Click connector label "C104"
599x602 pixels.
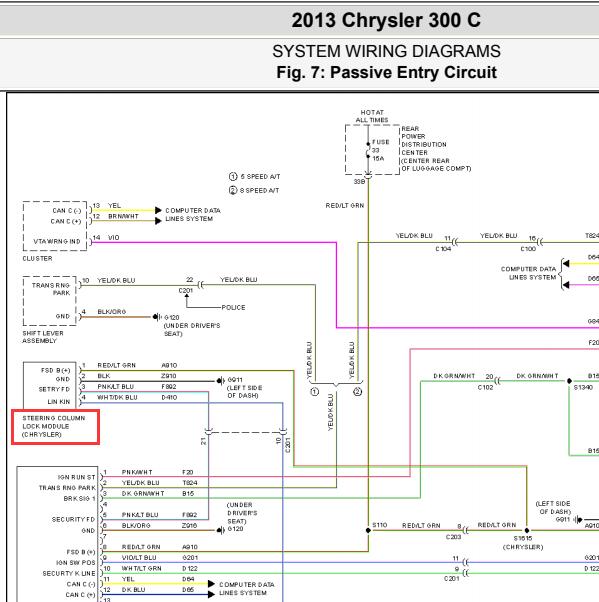tap(443, 249)
